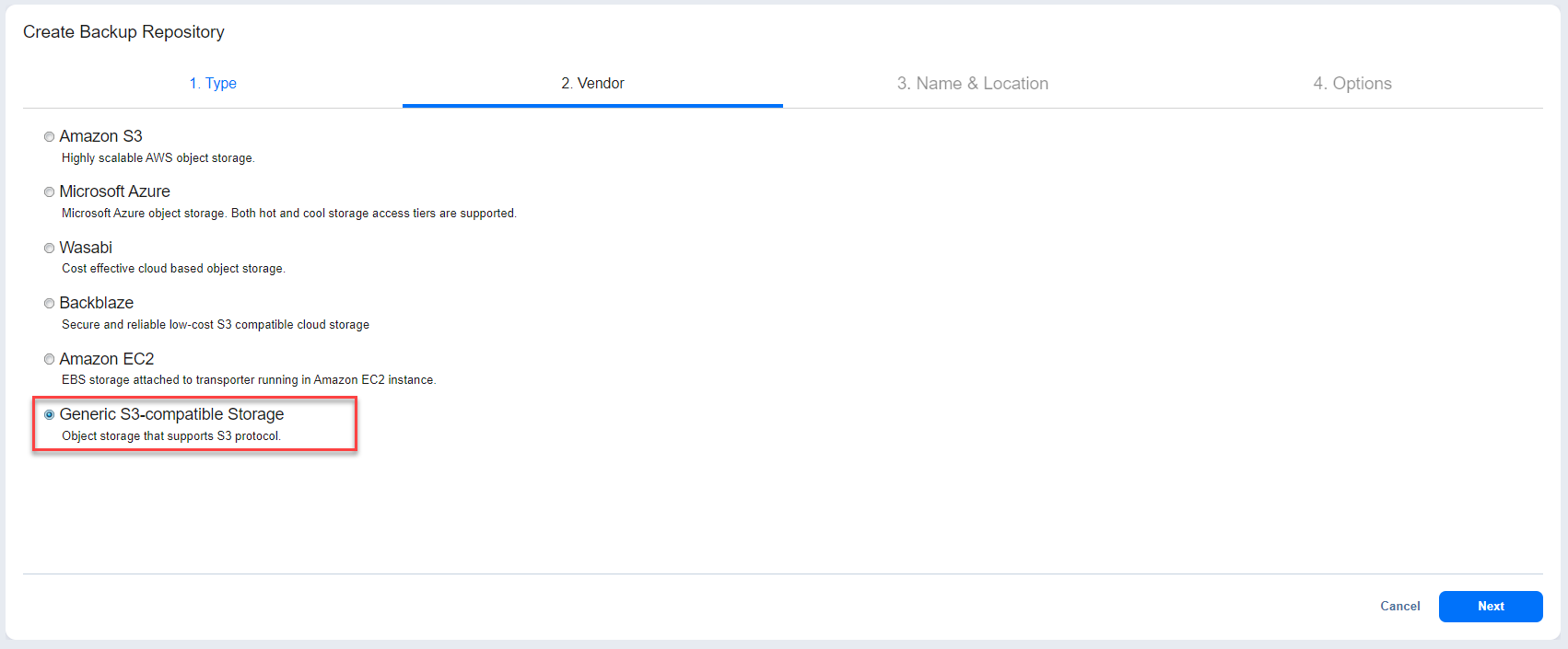The width and height of the screenshot is (1568, 649).
Task: Select the Amazon S3 radio button
Action: tap(50, 137)
